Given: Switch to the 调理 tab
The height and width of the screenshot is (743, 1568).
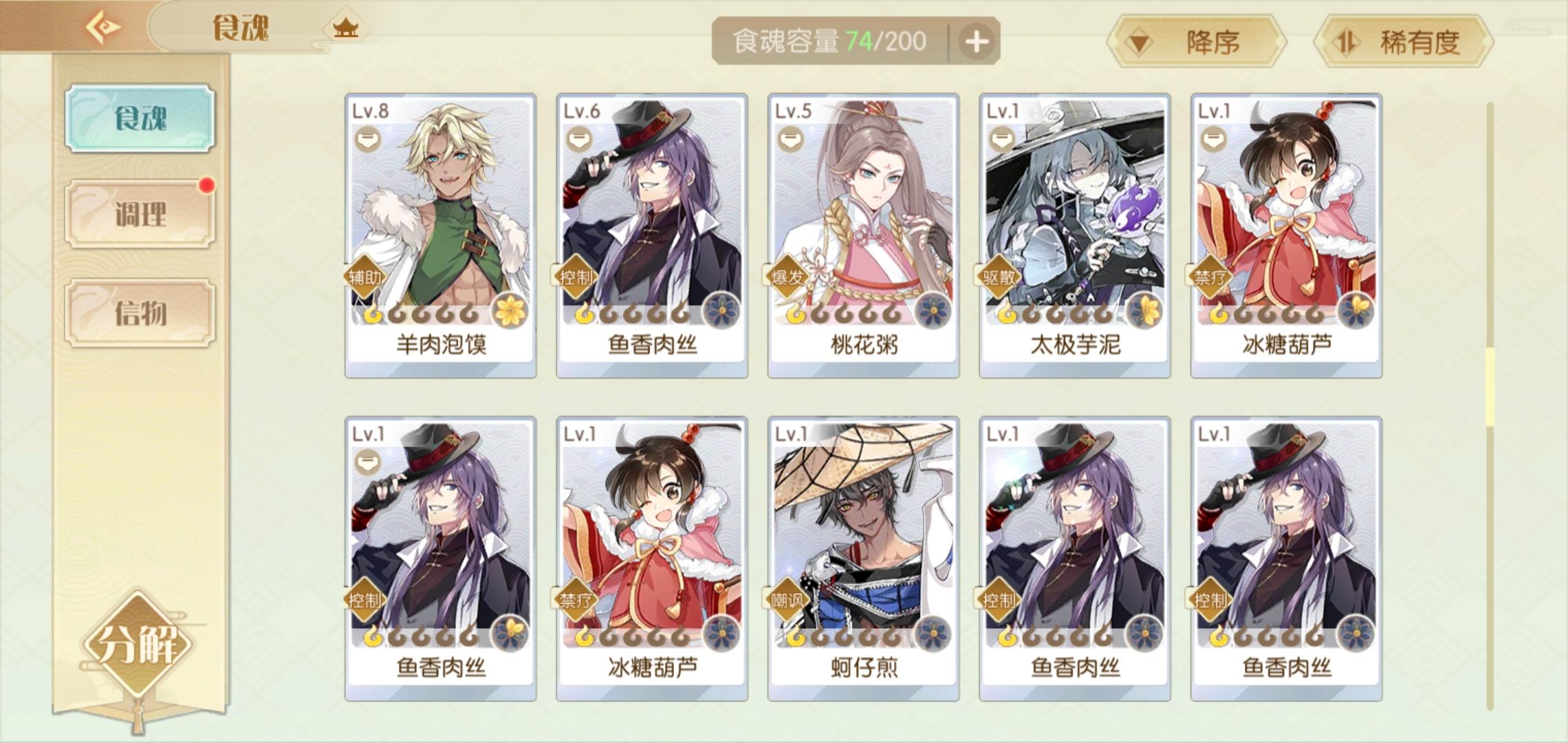Looking at the screenshot, I should pyautogui.click(x=140, y=214).
